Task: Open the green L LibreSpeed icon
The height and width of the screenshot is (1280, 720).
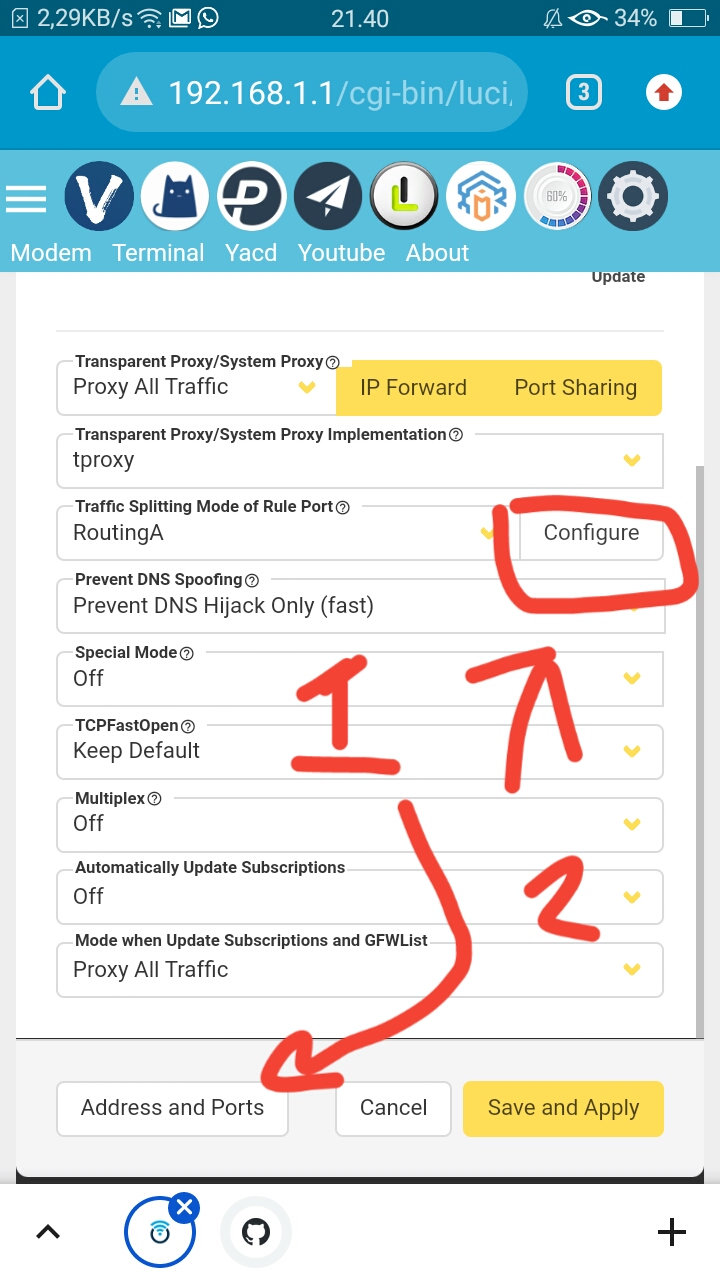Action: pyautogui.click(x=404, y=198)
